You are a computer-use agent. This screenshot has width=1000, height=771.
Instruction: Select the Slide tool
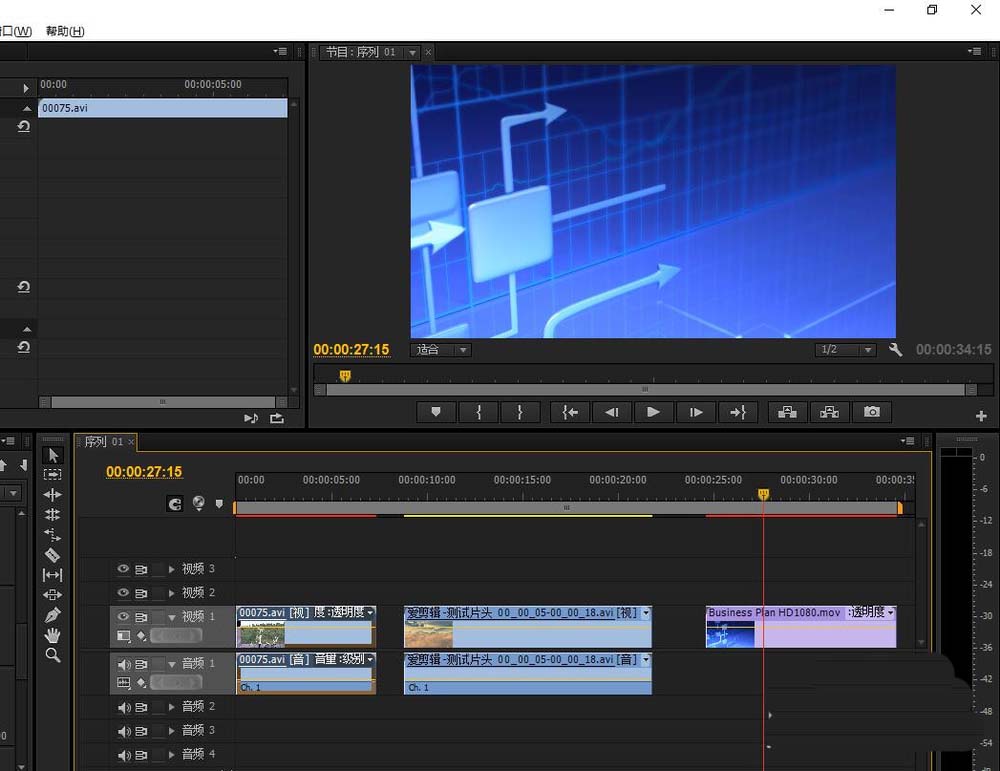point(52,594)
